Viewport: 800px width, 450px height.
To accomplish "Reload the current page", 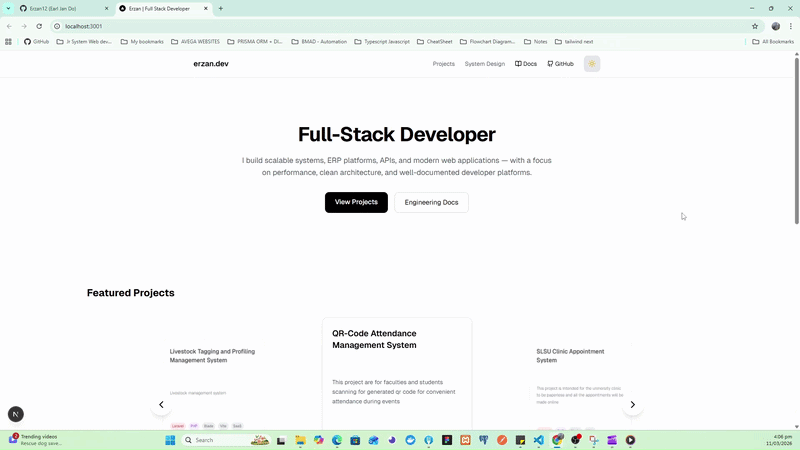I will click(39, 26).
